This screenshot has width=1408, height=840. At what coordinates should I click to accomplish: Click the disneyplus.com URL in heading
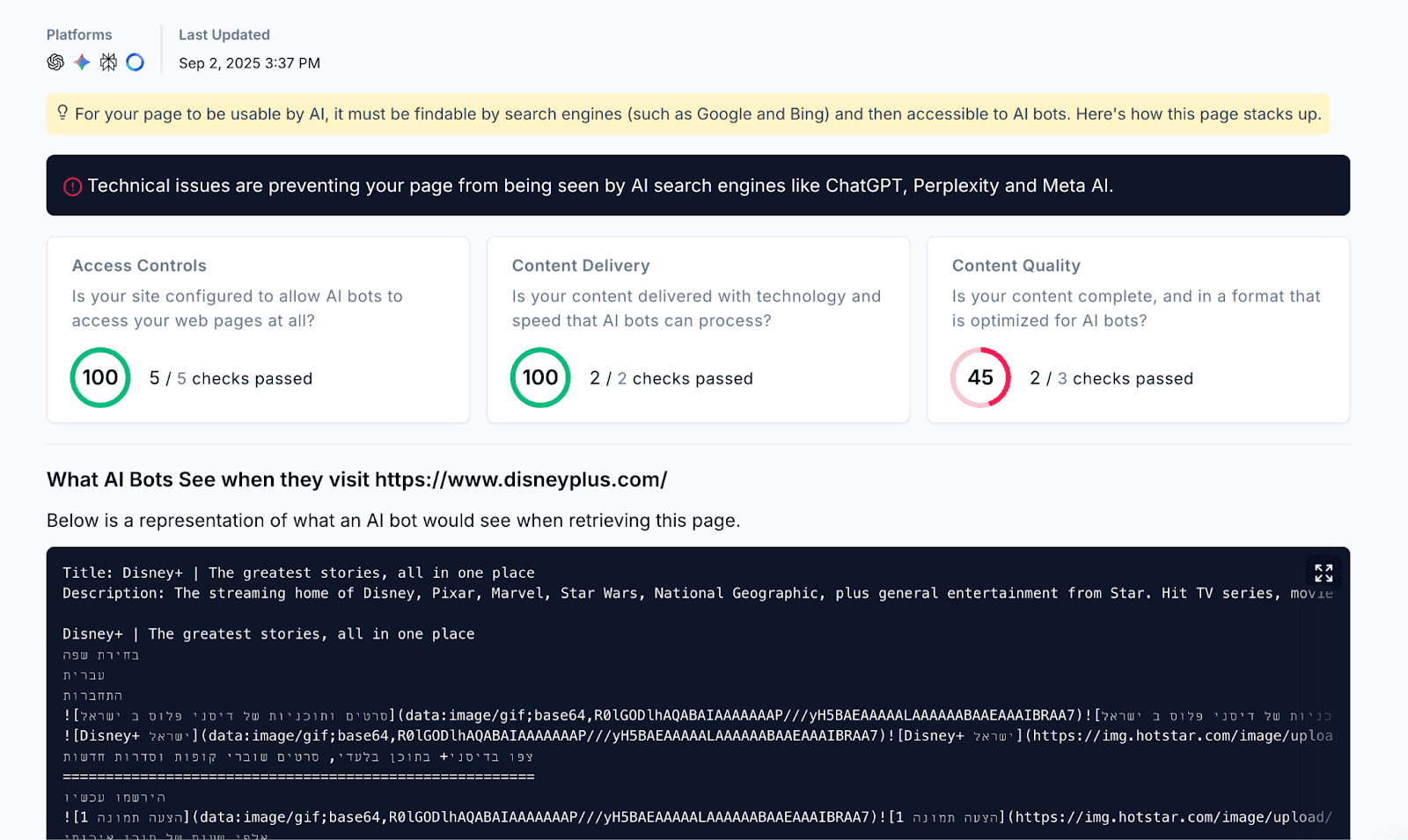click(520, 480)
